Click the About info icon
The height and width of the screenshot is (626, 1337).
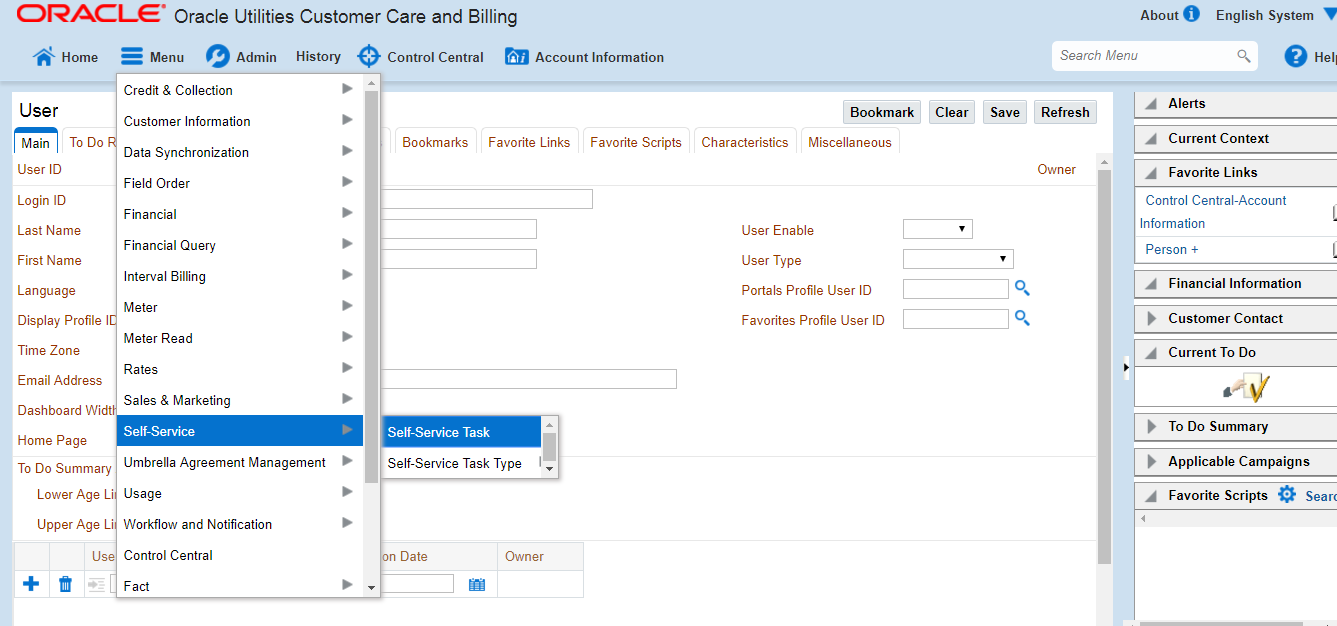[1190, 15]
